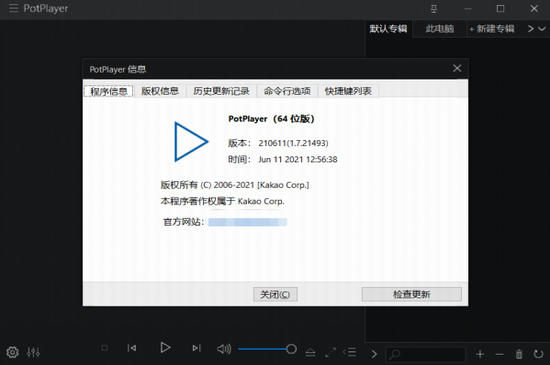Click the playlist search input field

point(426,354)
